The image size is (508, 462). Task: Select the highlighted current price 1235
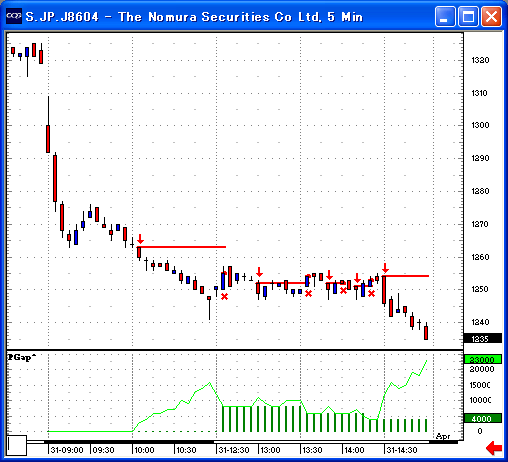coord(483,339)
